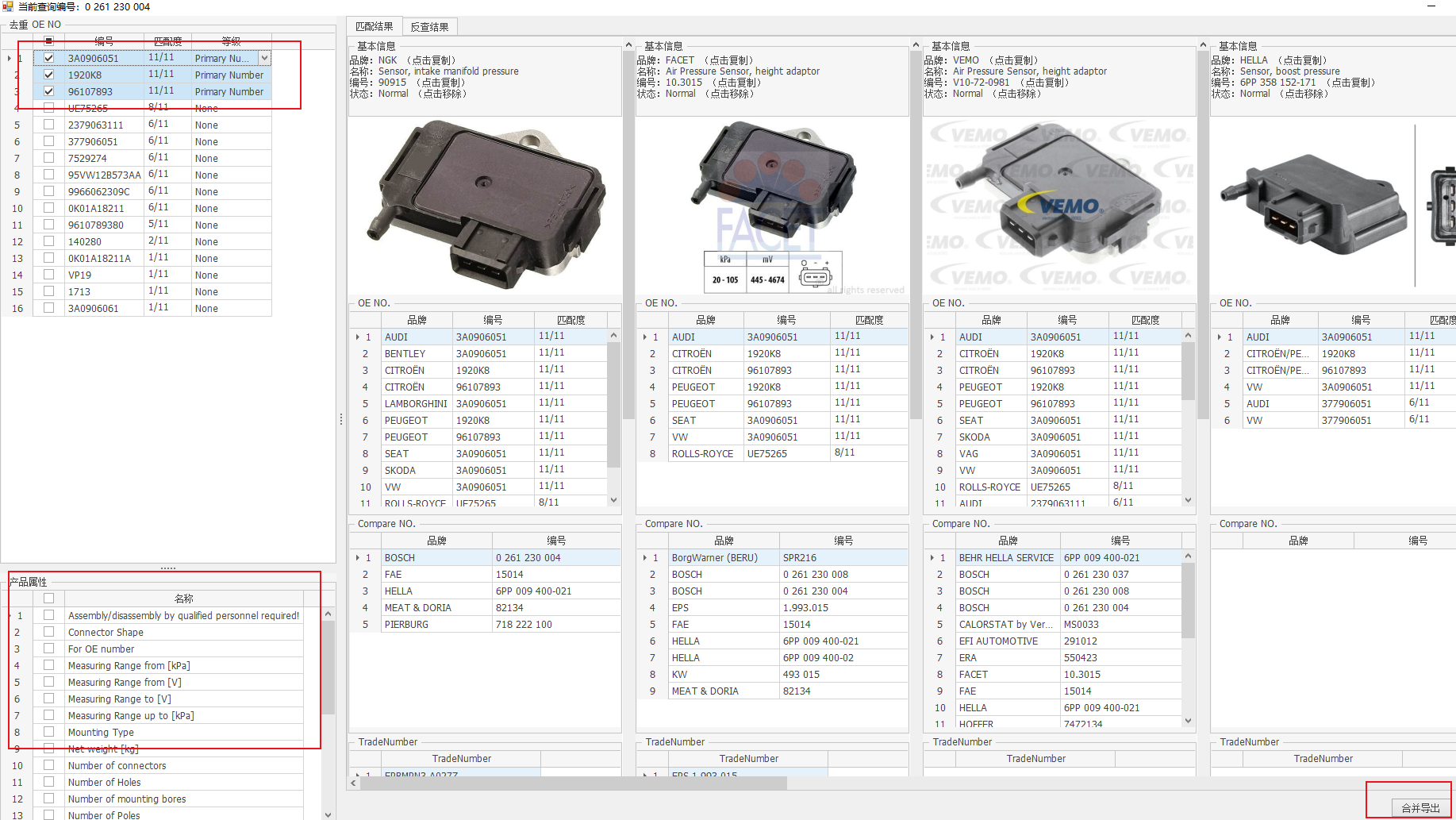
Task: Open the NGK sensor product image
Action: [x=485, y=206]
